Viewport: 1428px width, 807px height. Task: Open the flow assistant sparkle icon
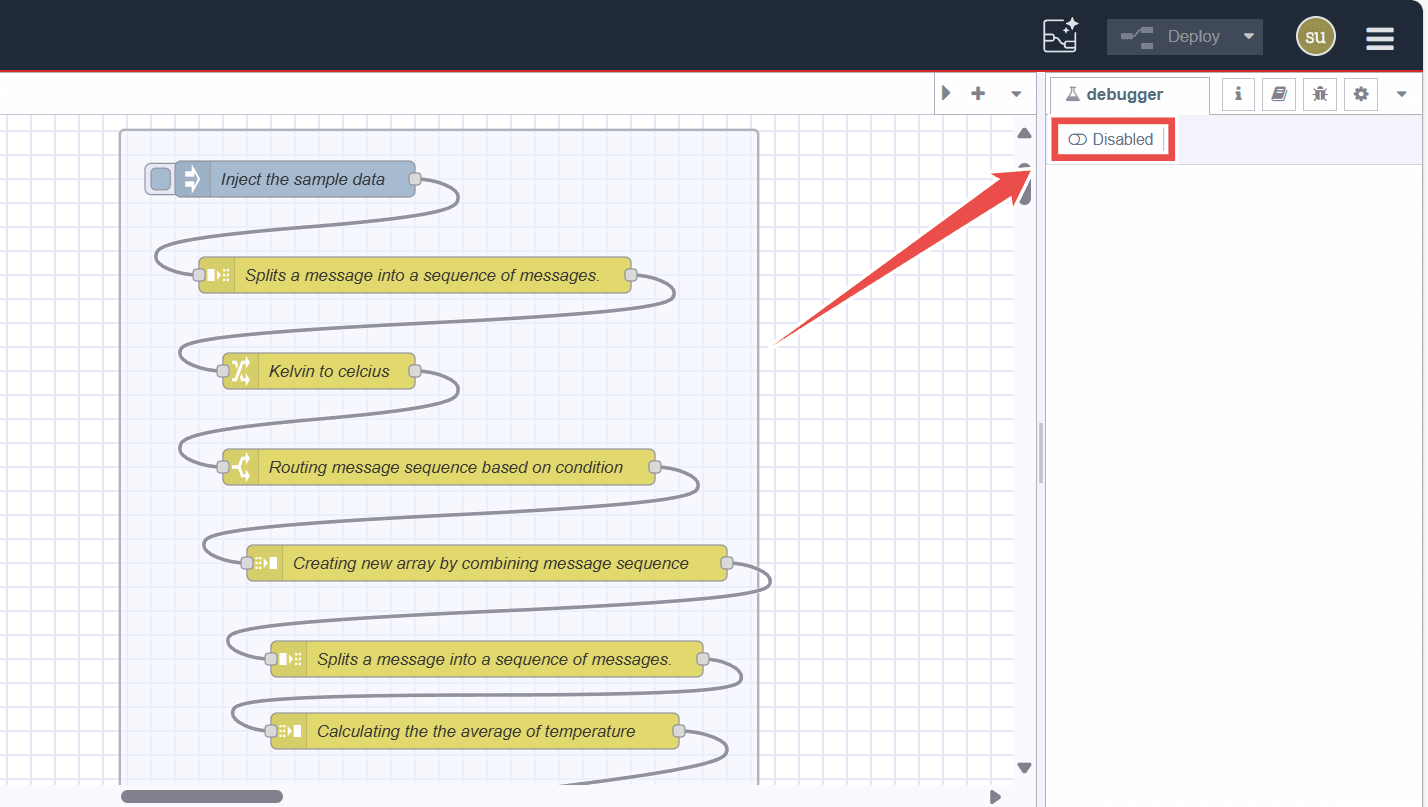[x=1059, y=35]
